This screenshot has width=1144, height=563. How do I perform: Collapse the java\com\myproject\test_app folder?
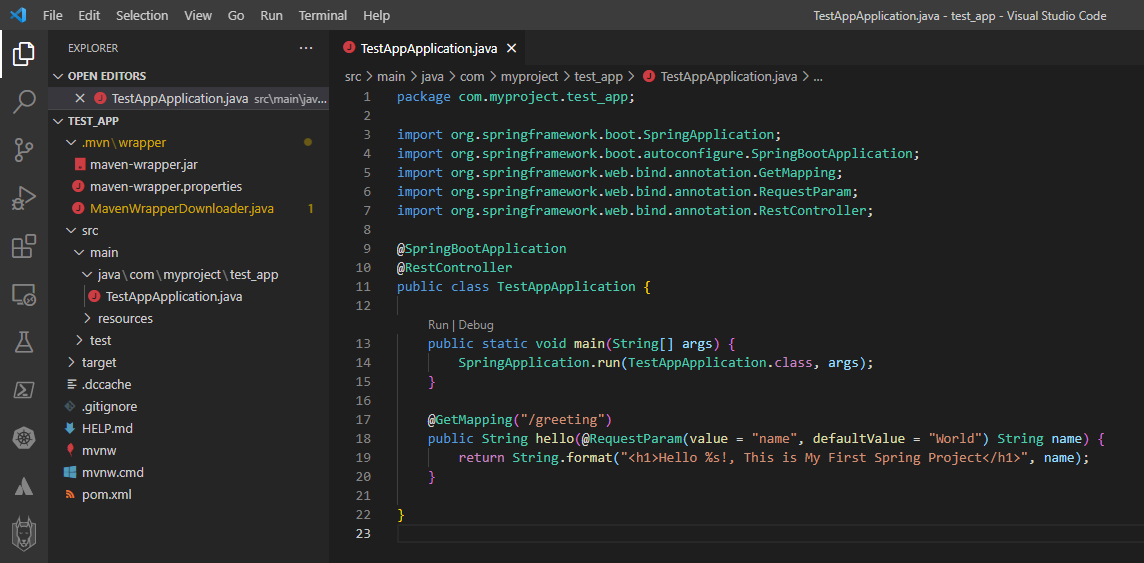(x=87, y=275)
